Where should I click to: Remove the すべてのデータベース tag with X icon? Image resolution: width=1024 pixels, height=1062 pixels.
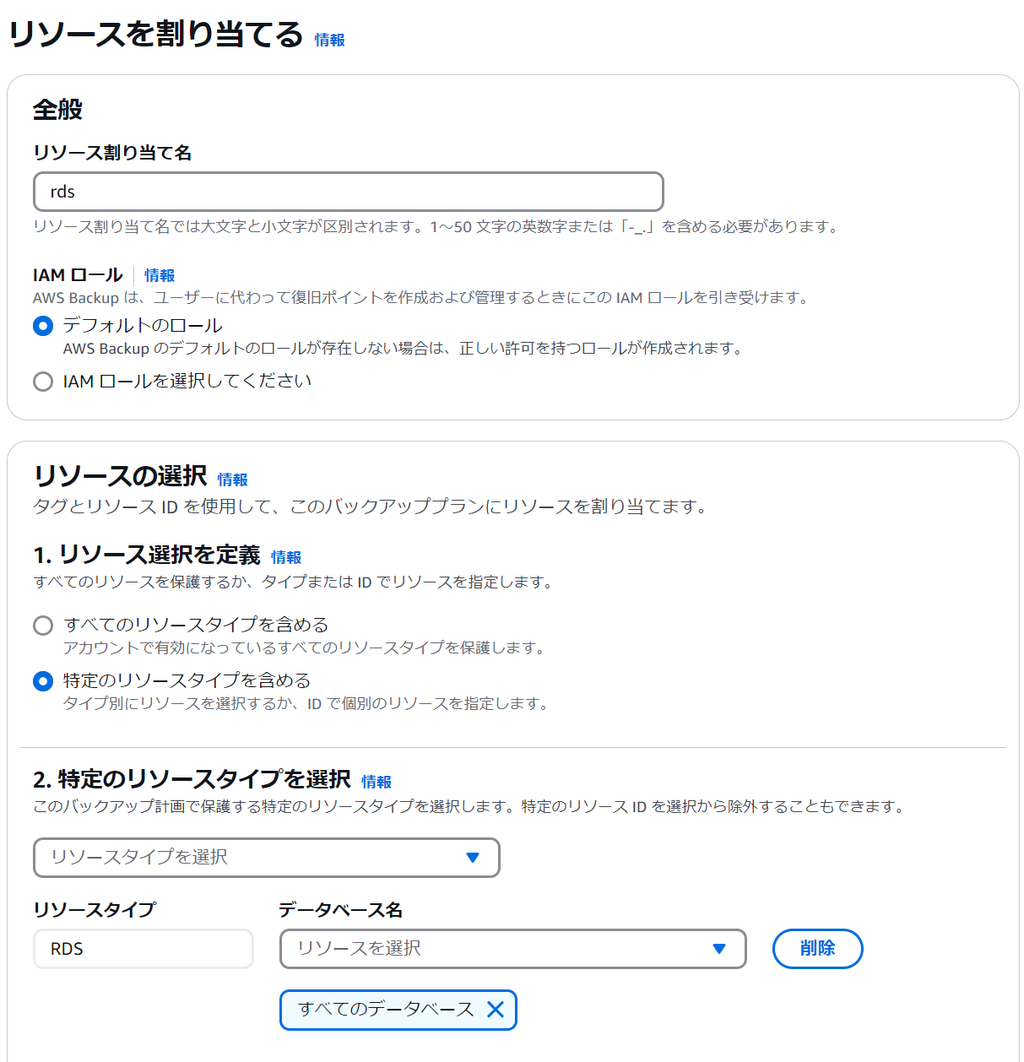click(x=495, y=1010)
